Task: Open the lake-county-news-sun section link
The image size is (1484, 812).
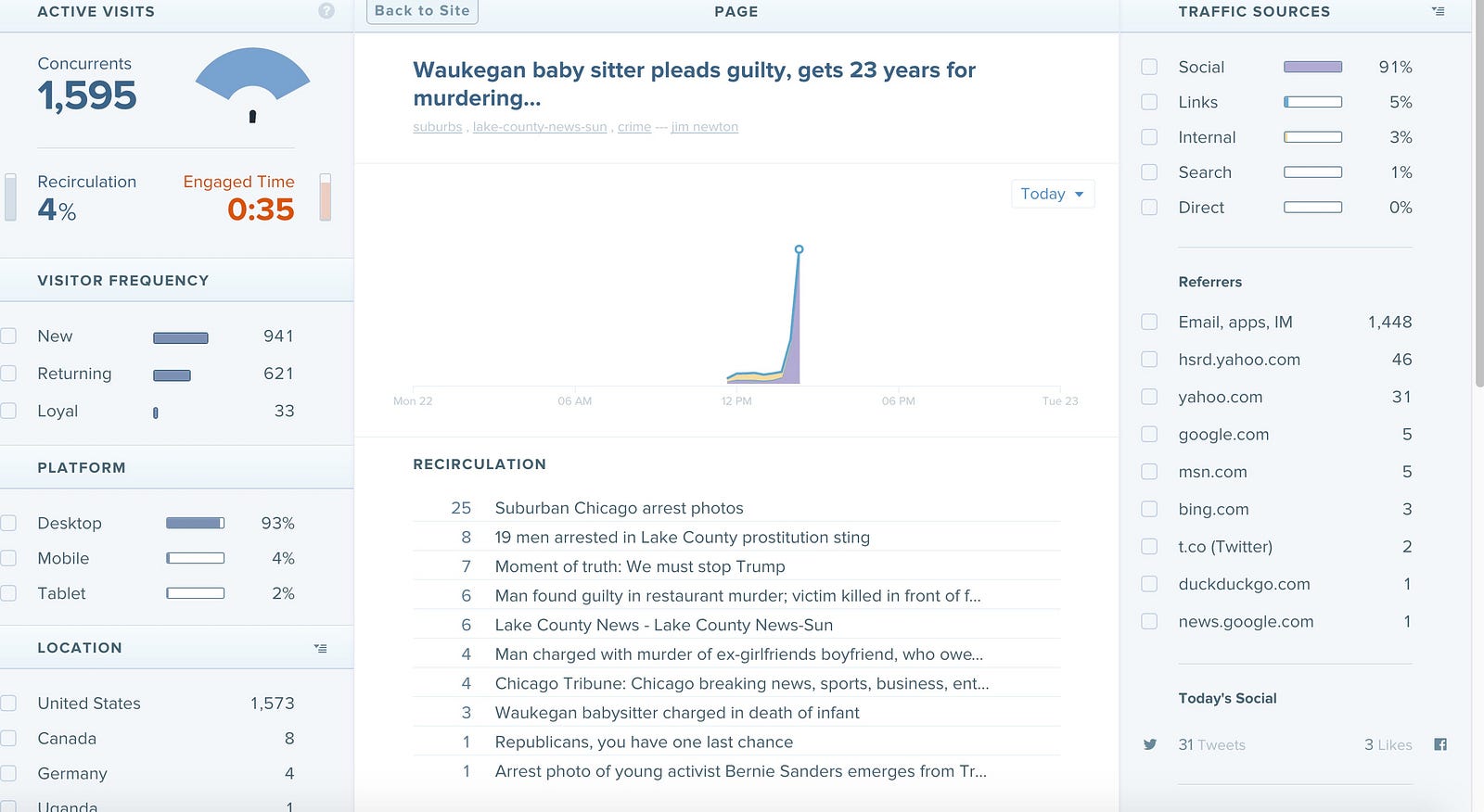Action: pyautogui.click(x=540, y=127)
